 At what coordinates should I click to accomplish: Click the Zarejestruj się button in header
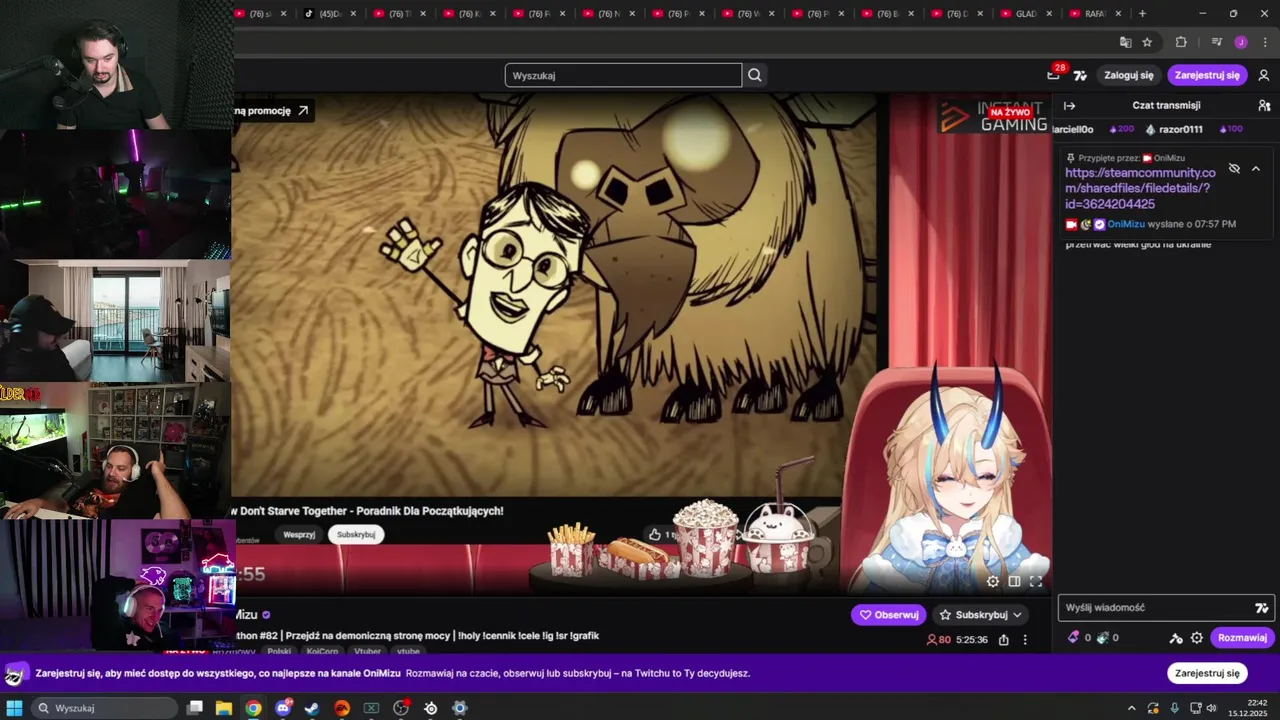point(1207,75)
